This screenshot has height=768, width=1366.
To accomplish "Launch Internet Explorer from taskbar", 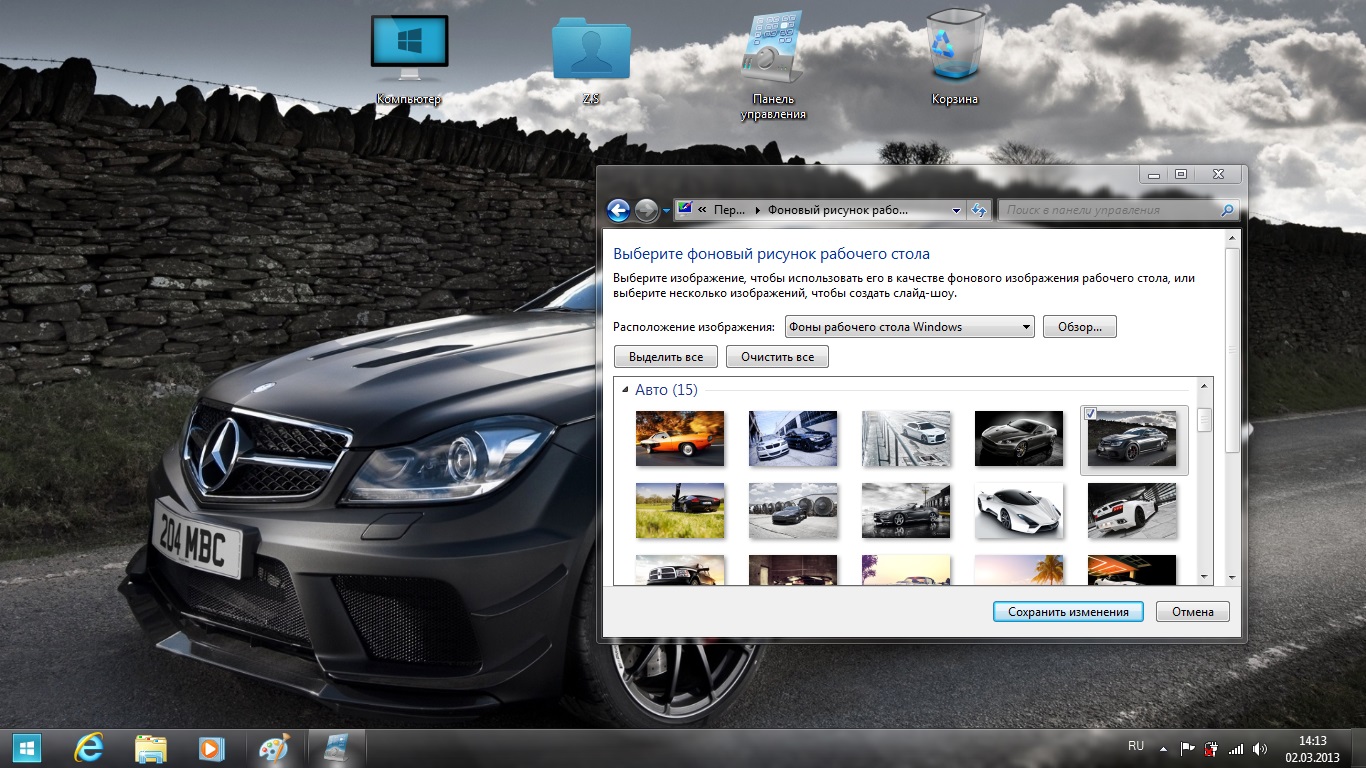I will point(89,748).
